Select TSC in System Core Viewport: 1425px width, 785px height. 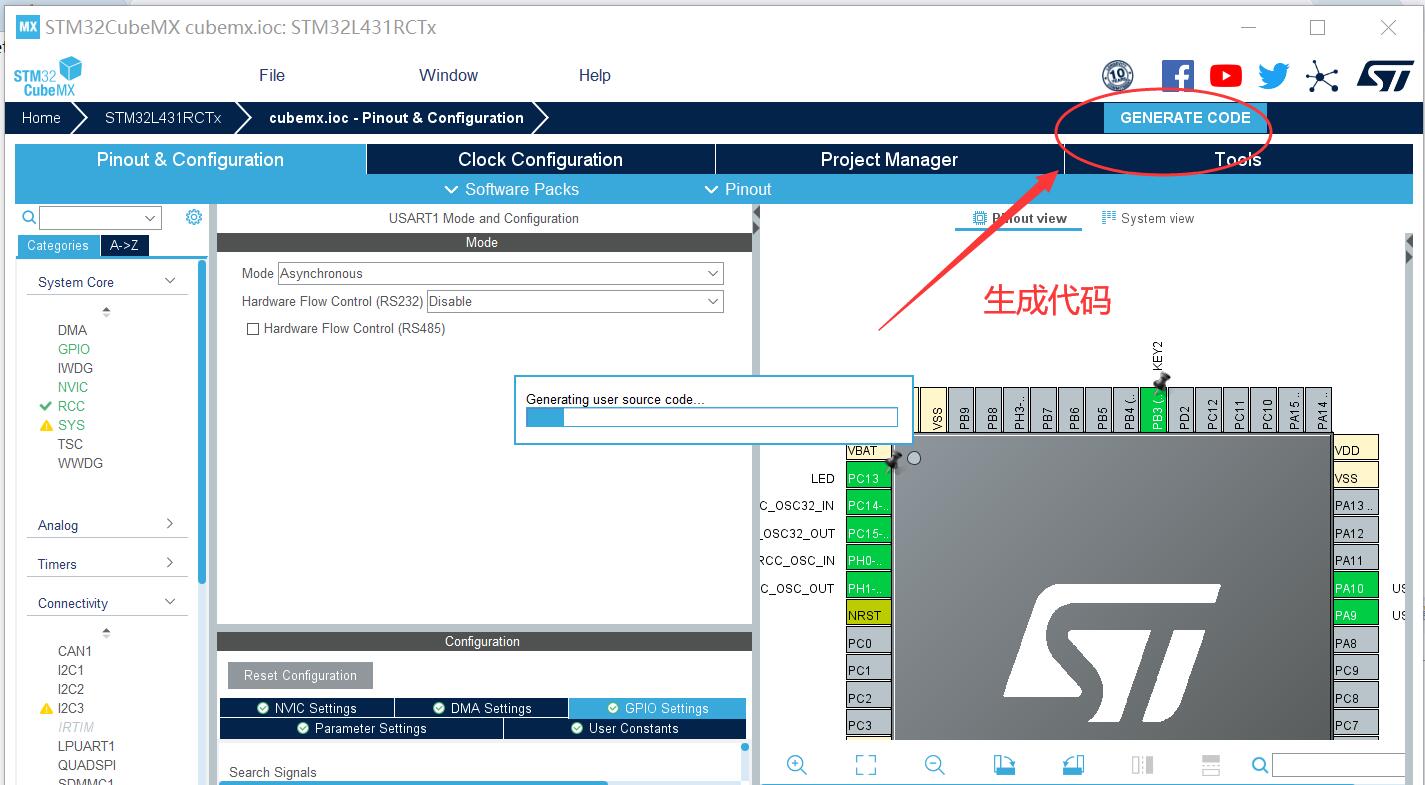(70, 444)
